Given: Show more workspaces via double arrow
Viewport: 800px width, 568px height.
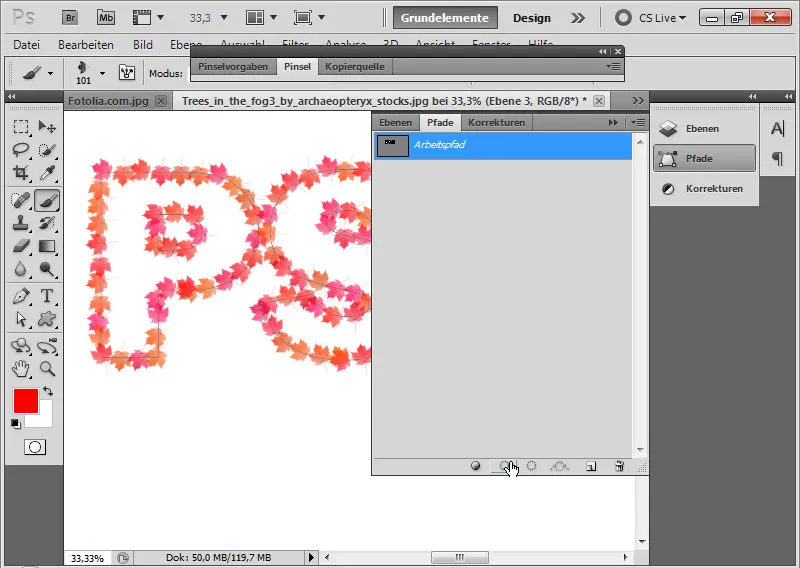Looking at the screenshot, I should [578, 18].
